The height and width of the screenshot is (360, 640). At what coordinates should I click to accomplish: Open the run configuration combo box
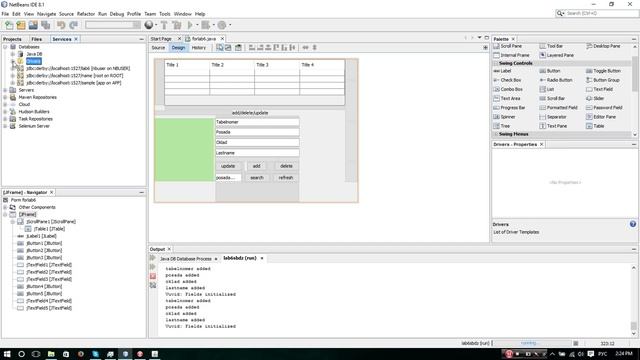113,25
